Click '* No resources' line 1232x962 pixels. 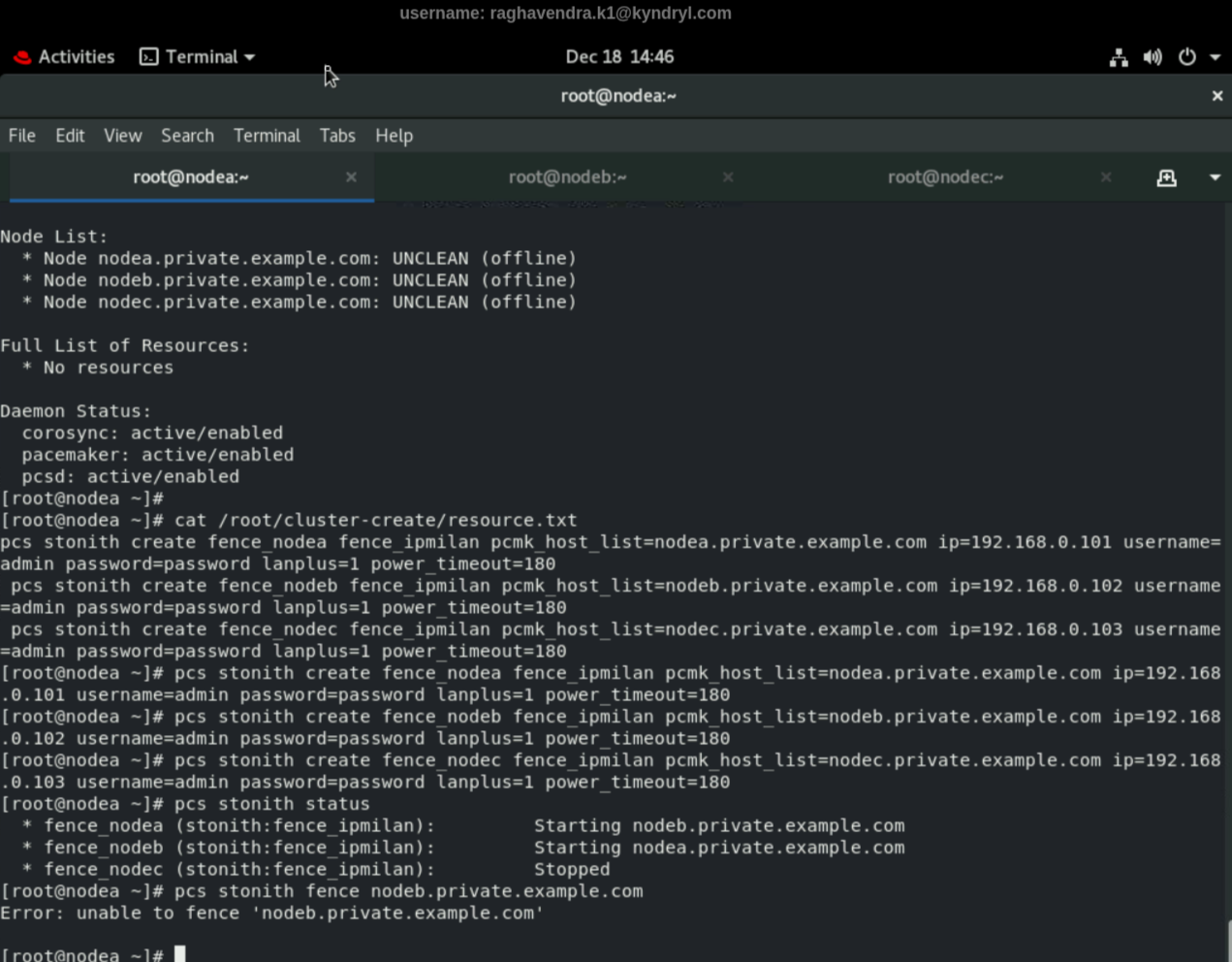[x=98, y=368]
